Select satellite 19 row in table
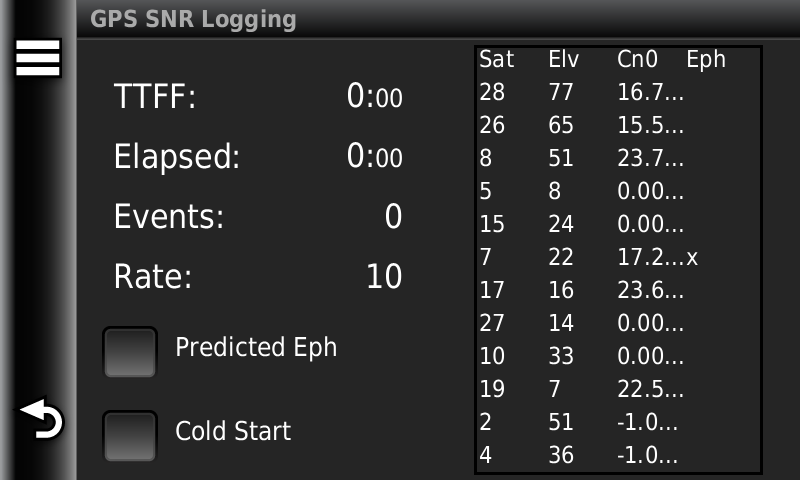Screen dimensions: 800x480 pos(617,389)
